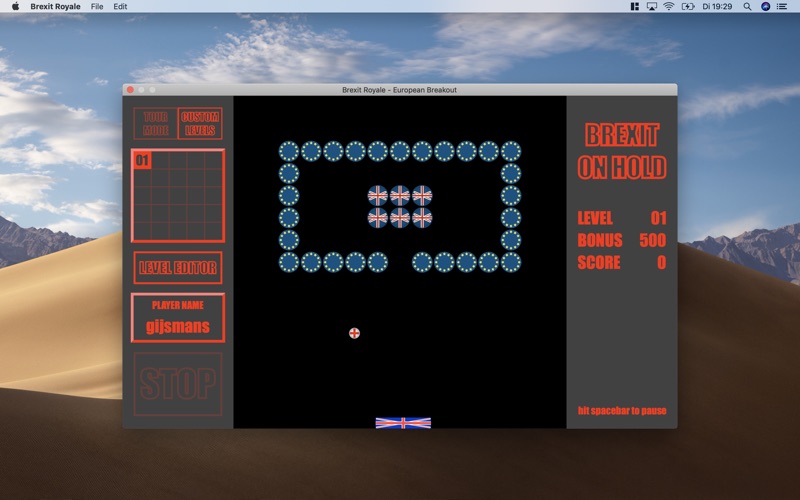
Task: Click 'hit spacebar to pause' hint
Action: (x=622, y=411)
